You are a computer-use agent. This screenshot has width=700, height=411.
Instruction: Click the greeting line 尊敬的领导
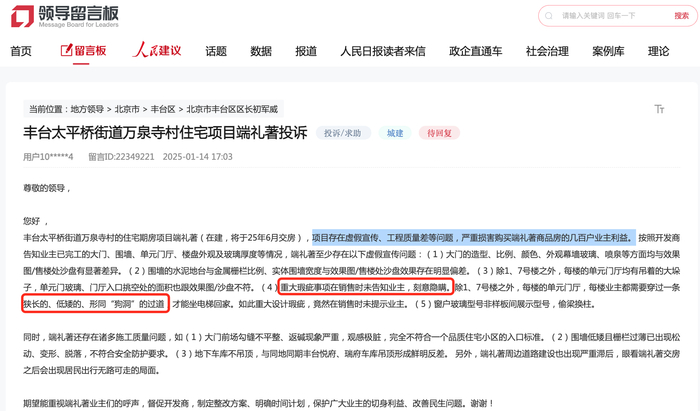tap(47, 188)
